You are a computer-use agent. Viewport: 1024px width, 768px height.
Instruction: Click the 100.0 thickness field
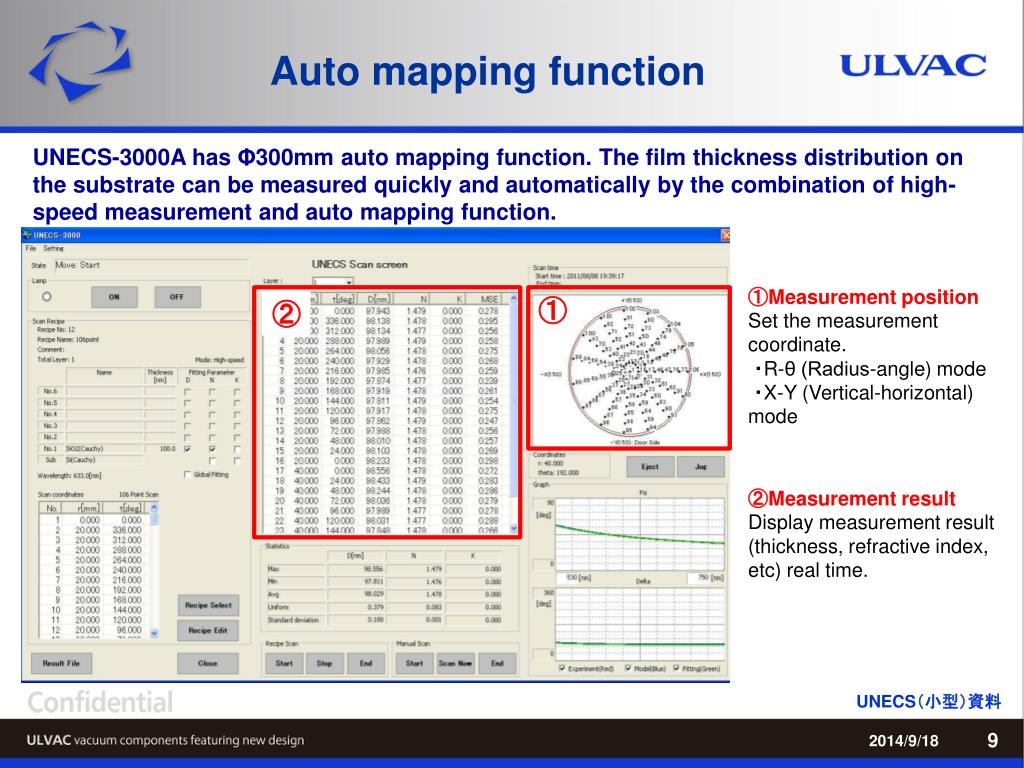[161, 449]
